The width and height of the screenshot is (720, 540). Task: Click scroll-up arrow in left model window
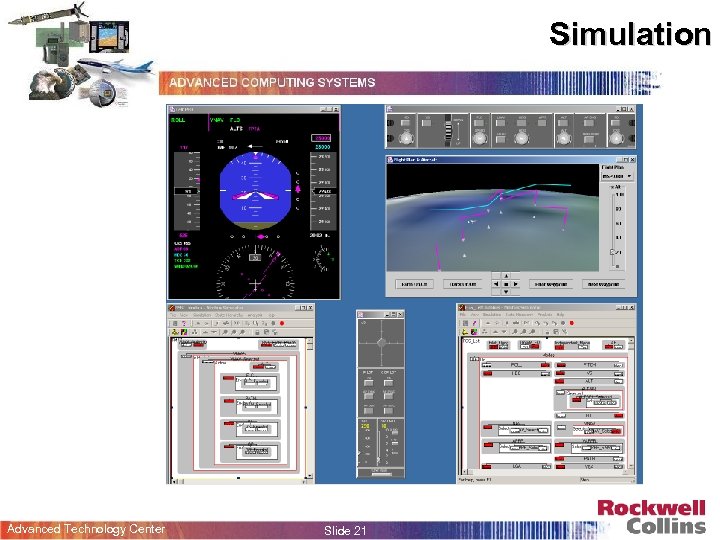pyautogui.click(x=309, y=341)
